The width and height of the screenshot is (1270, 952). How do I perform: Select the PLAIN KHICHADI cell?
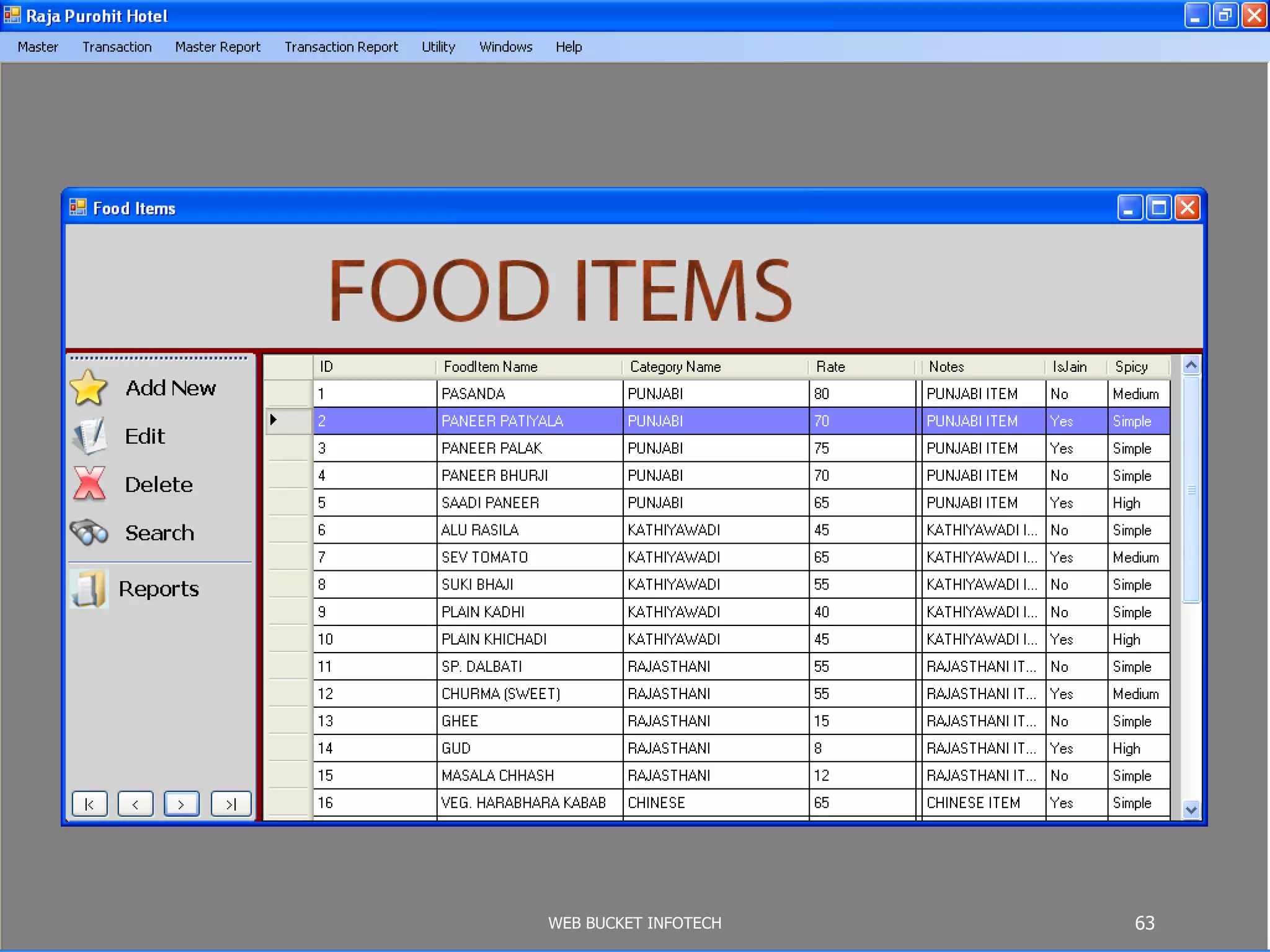(x=530, y=639)
